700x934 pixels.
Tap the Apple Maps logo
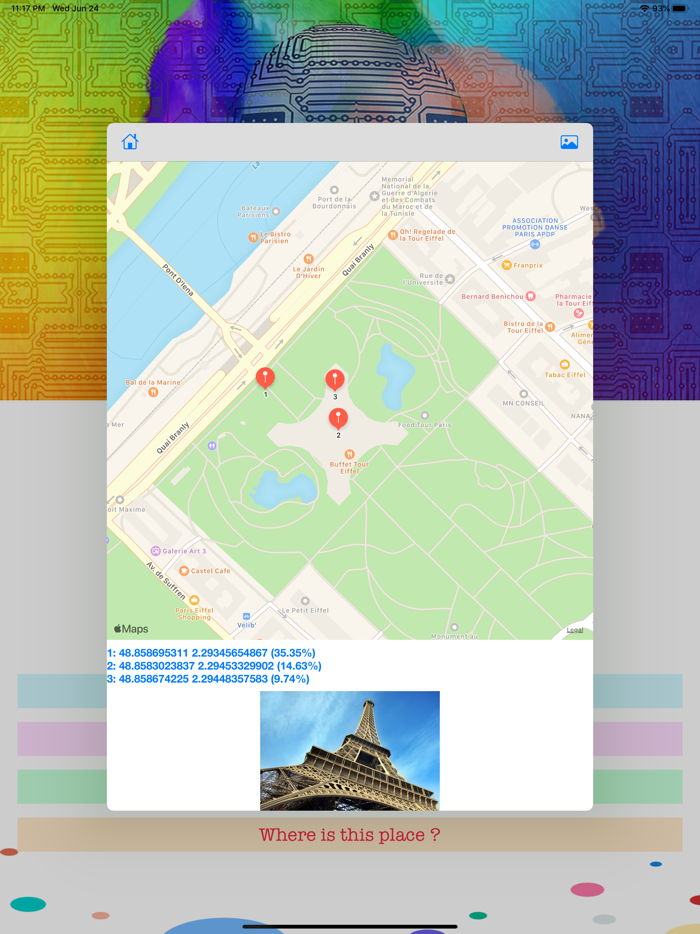[x=131, y=629]
